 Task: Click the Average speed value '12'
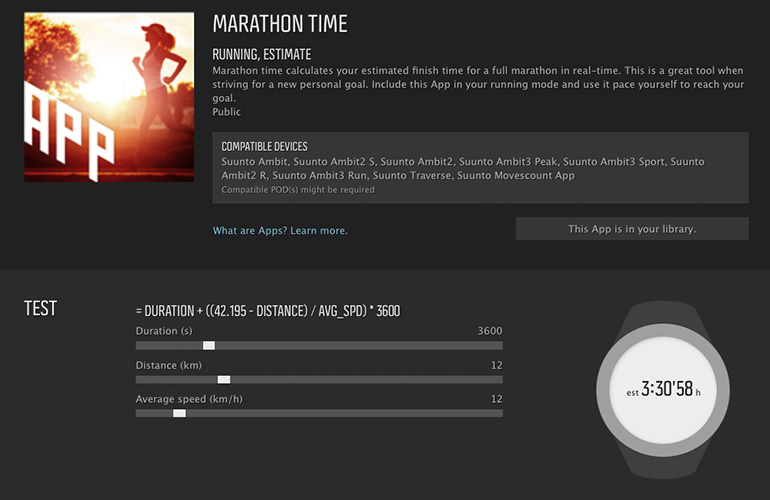[x=496, y=399]
